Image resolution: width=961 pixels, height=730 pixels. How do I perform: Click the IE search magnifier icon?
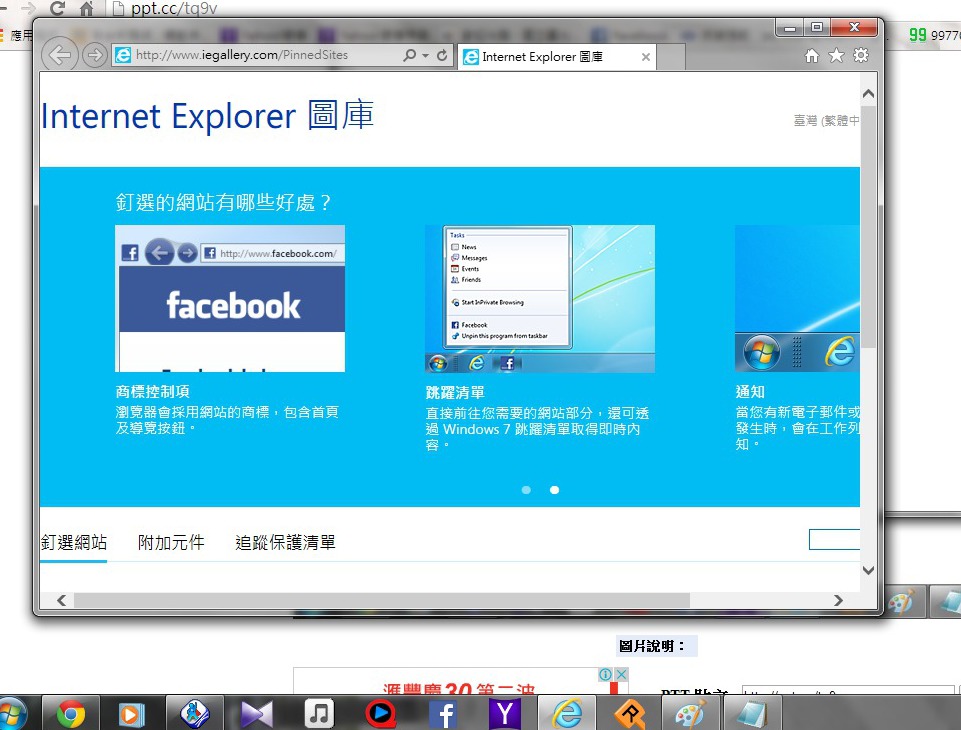click(409, 55)
